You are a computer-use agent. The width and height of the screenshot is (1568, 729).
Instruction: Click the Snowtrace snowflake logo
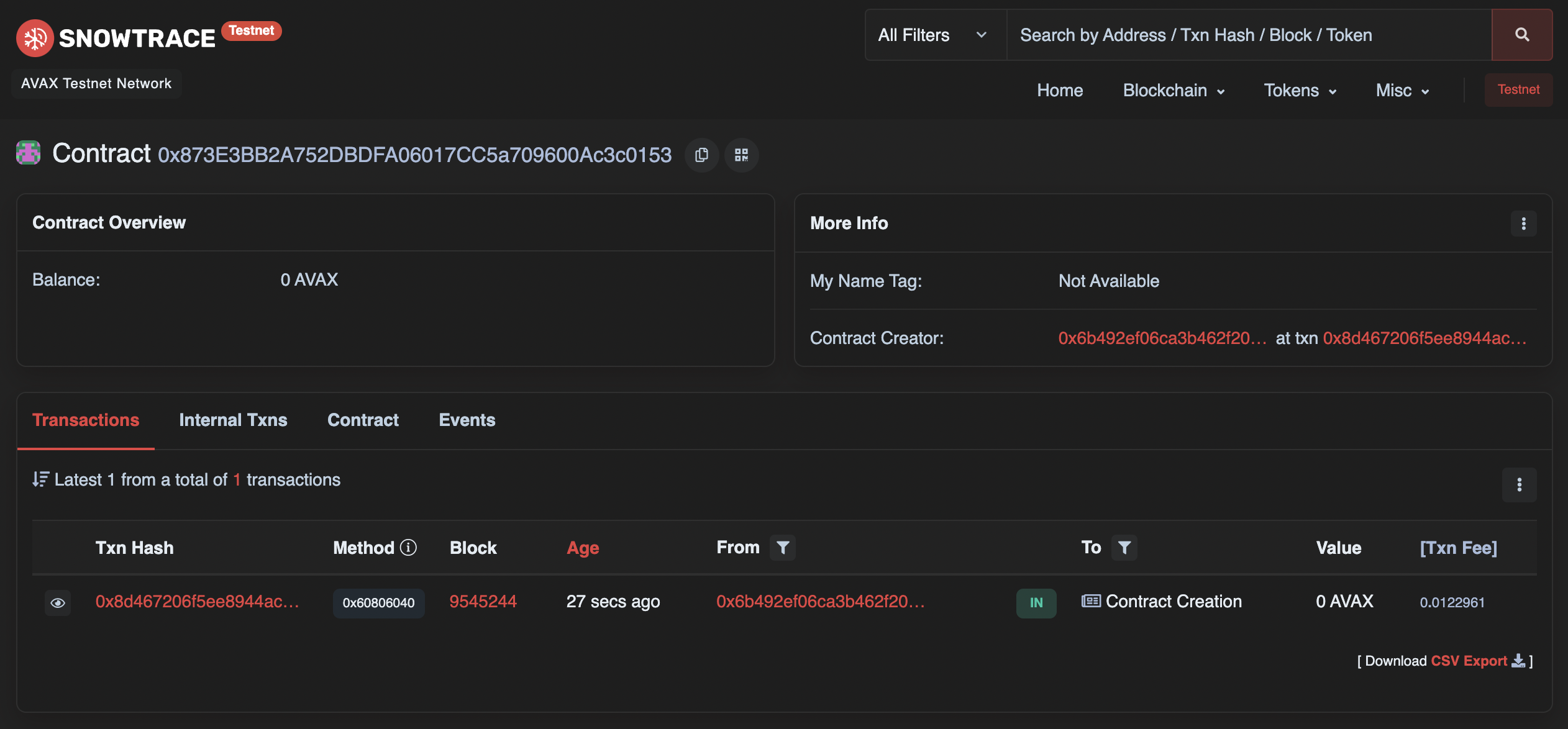(x=35, y=38)
